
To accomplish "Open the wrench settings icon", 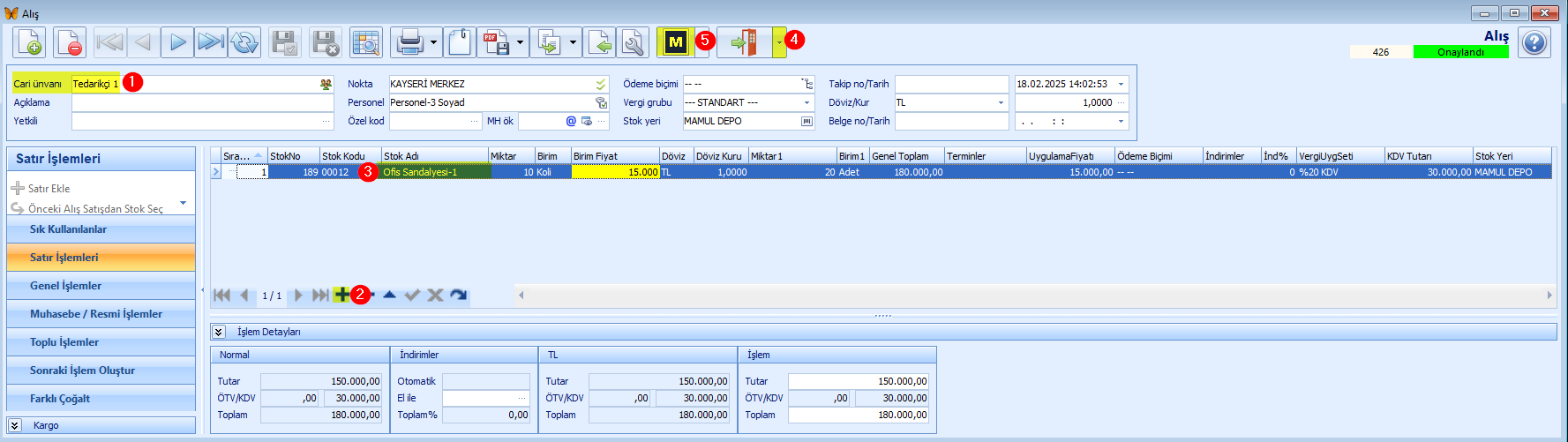I will point(632,42).
